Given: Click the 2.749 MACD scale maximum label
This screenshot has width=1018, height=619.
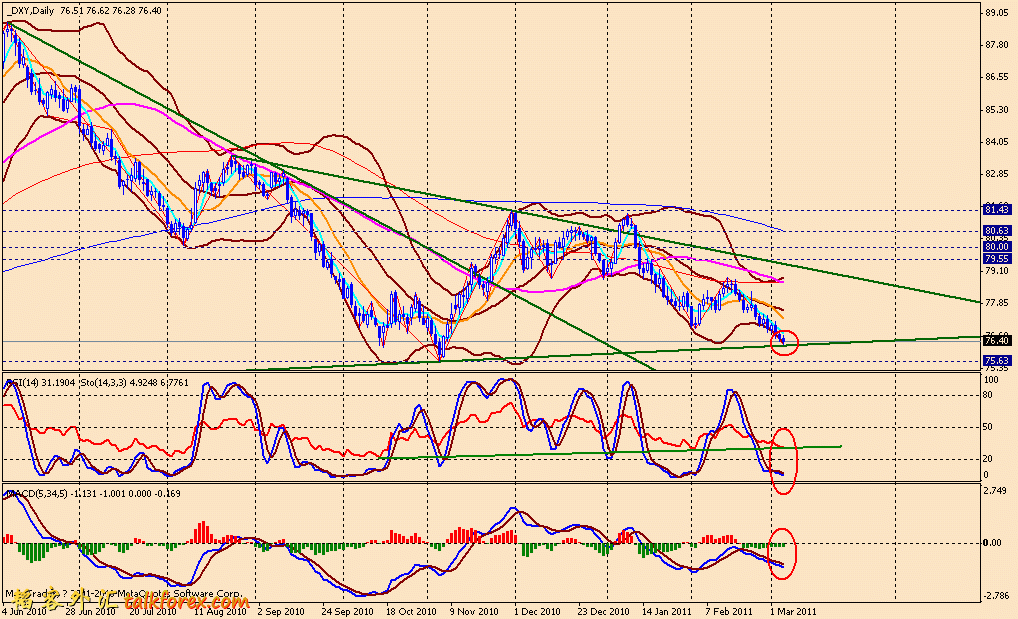Looking at the screenshot, I should coord(995,490).
